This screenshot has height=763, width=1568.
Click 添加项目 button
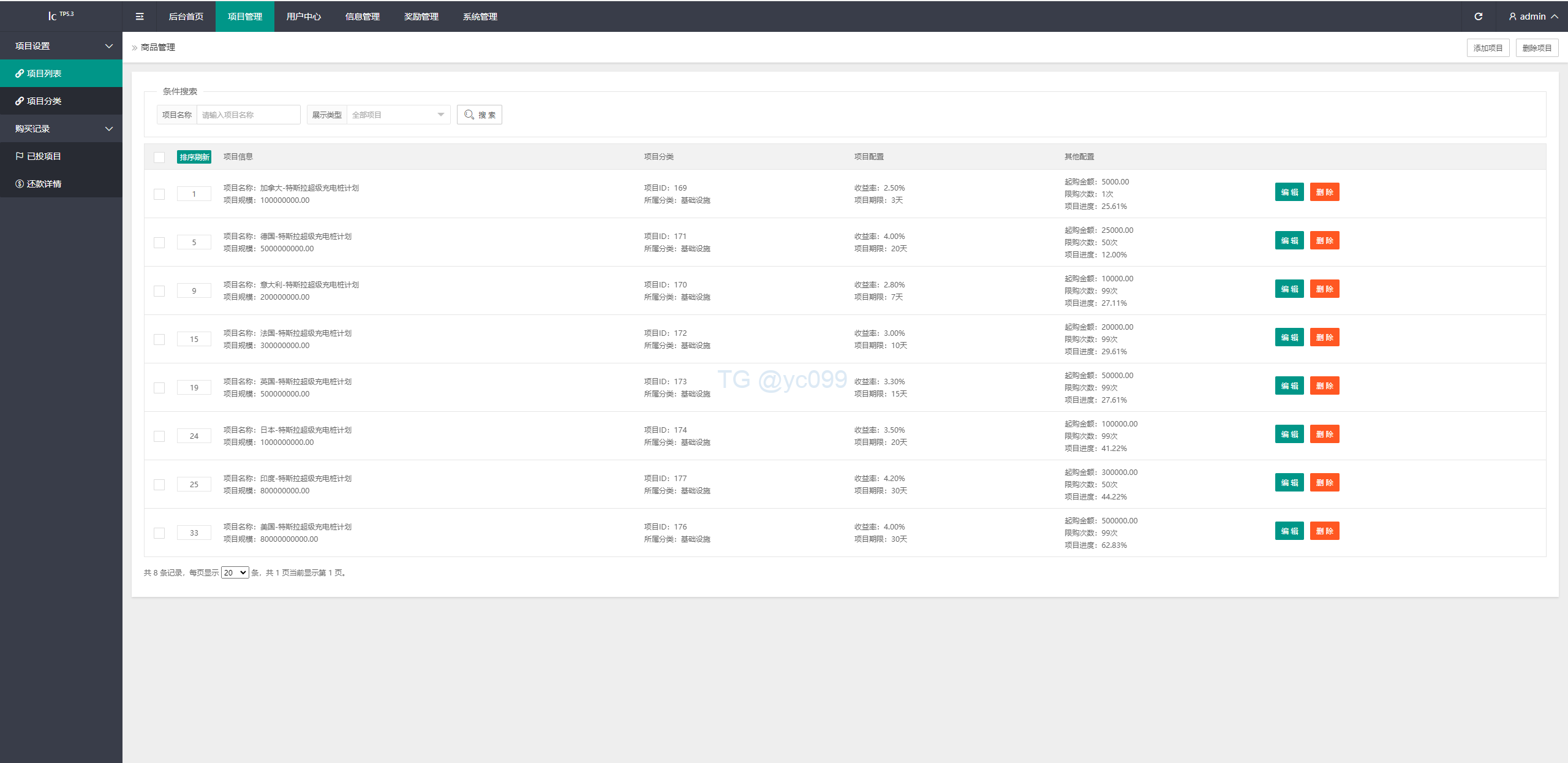pos(1488,48)
